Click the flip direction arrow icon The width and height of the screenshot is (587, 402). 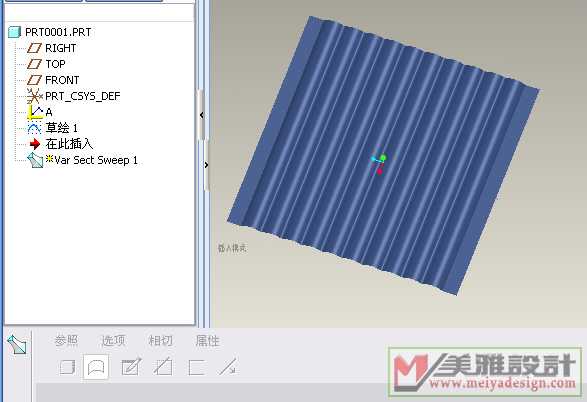point(228,366)
